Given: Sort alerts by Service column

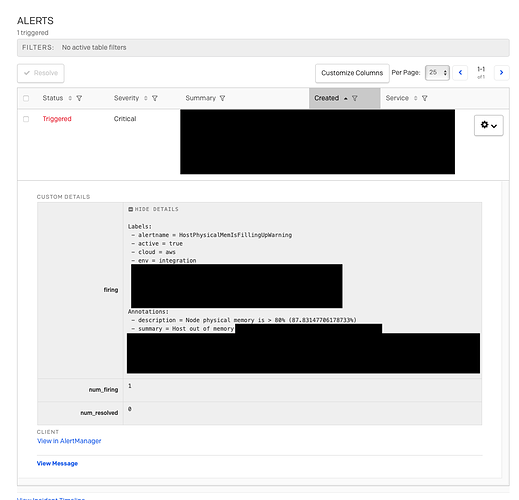Looking at the screenshot, I should [415, 98].
